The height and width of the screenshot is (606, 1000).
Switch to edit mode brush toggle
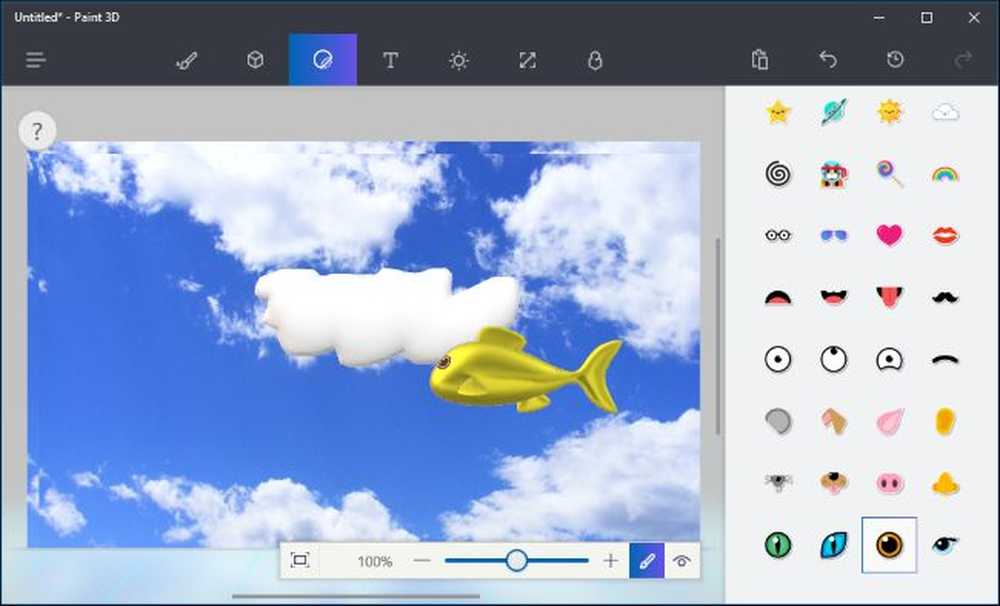pyautogui.click(x=647, y=561)
